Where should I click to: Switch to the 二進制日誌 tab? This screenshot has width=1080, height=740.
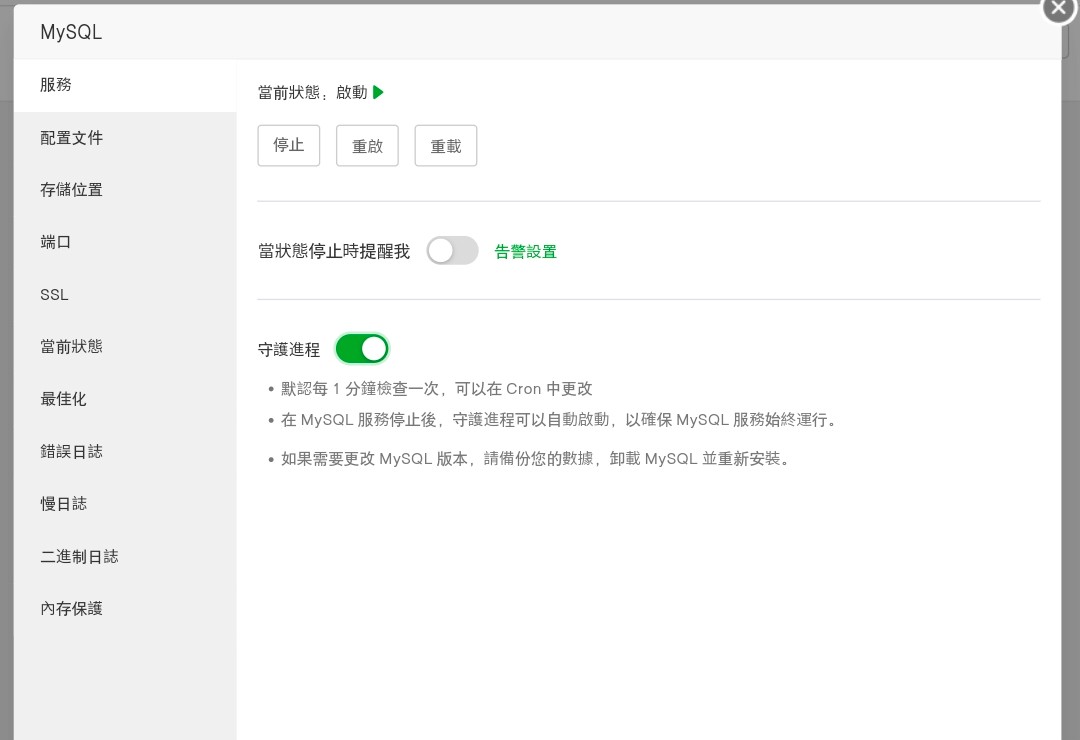point(125,556)
